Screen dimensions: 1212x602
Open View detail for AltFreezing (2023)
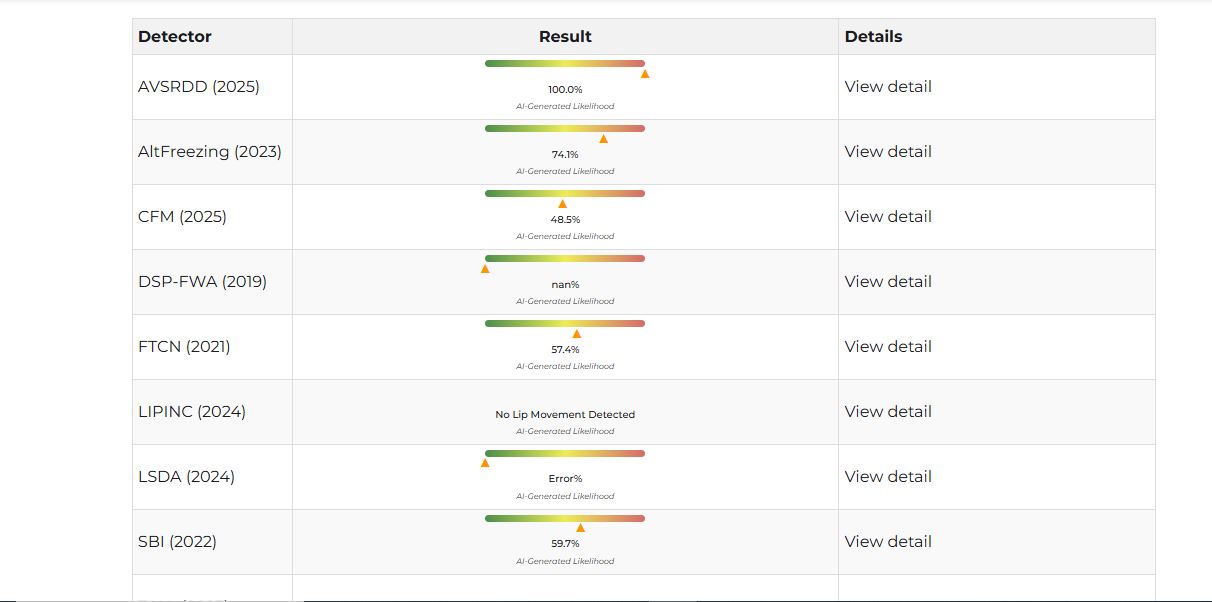pyautogui.click(x=888, y=152)
